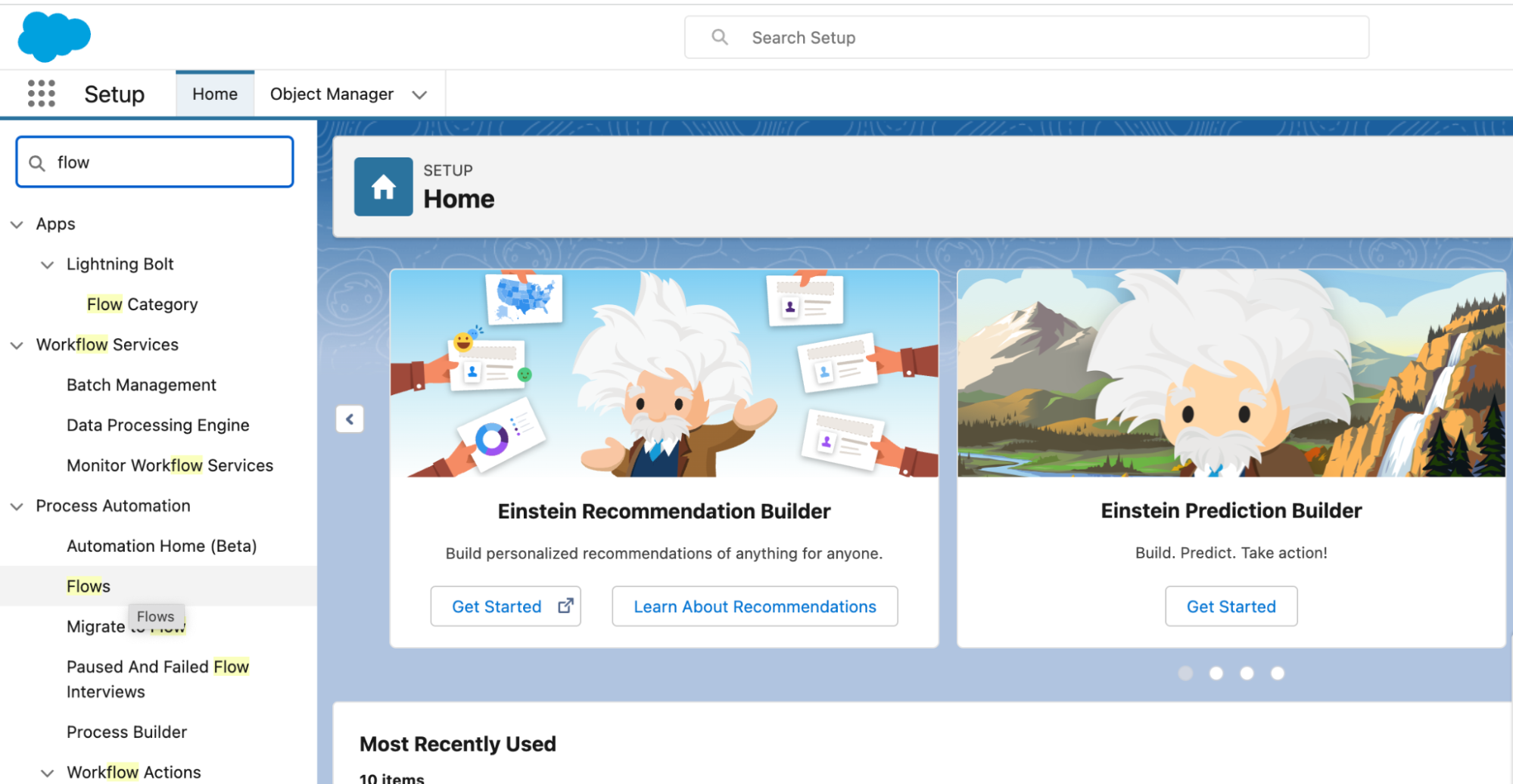Click the Quick Find search magnifier icon

(x=36, y=163)
